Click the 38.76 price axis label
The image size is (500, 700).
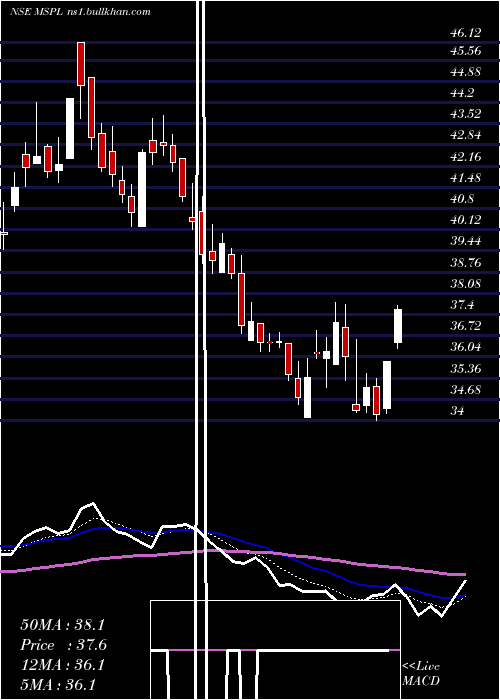[466, 262]
